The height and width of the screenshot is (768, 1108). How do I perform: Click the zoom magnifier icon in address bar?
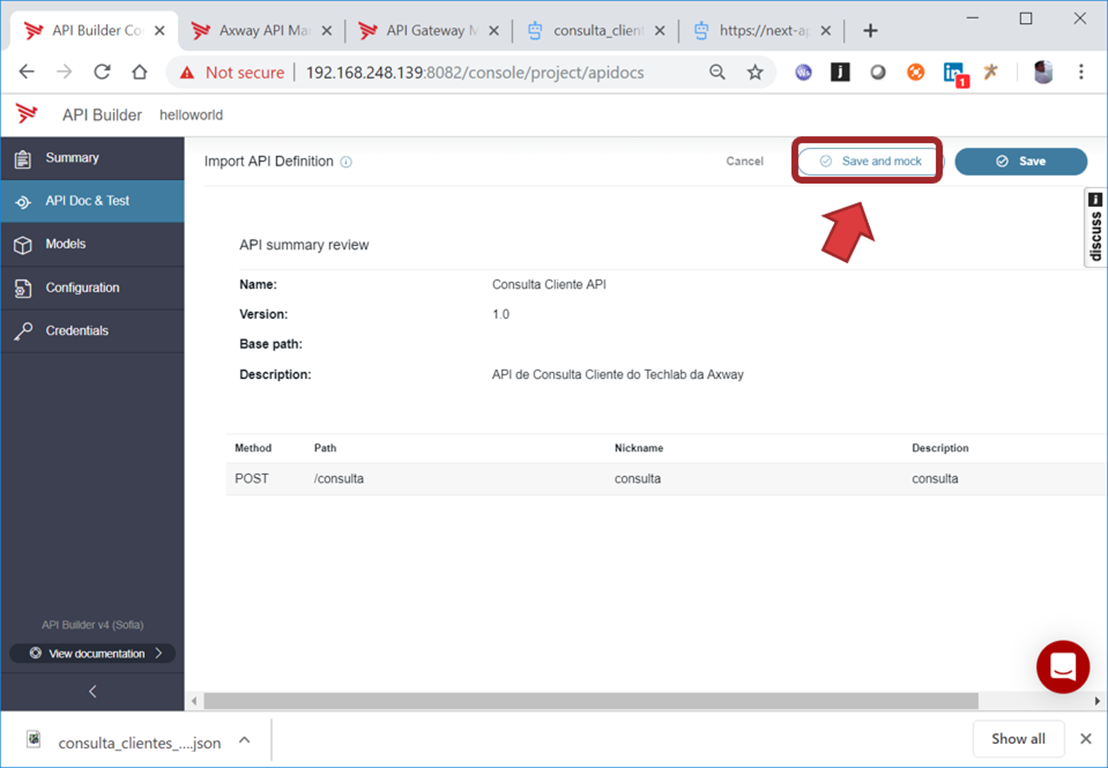[717, 72]
